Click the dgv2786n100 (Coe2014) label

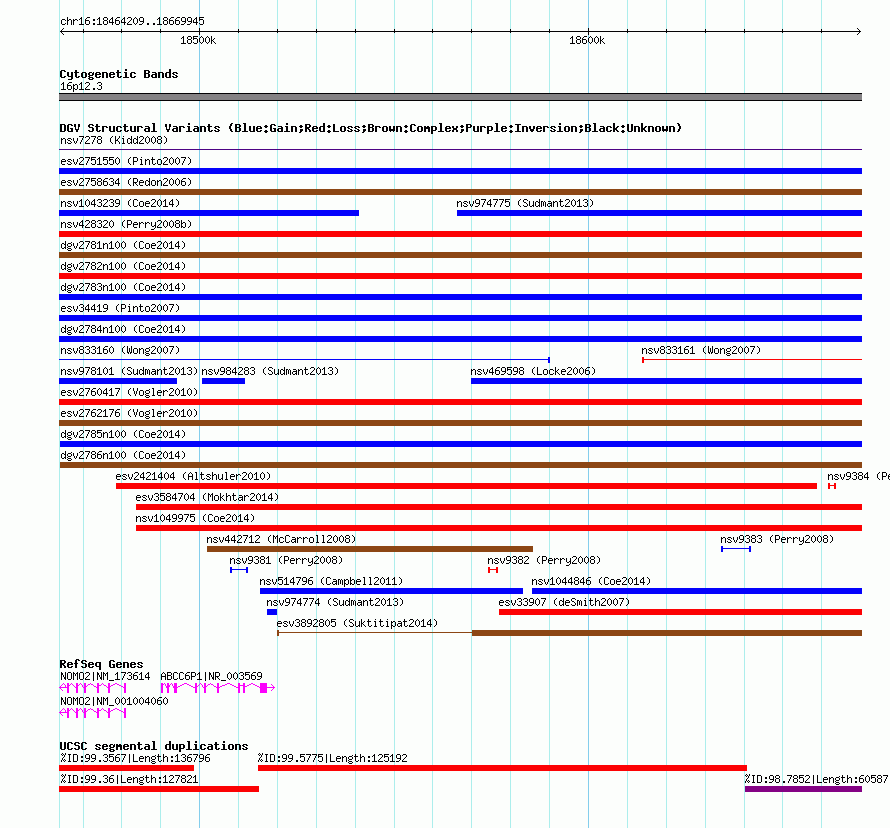tap(123, 455)
